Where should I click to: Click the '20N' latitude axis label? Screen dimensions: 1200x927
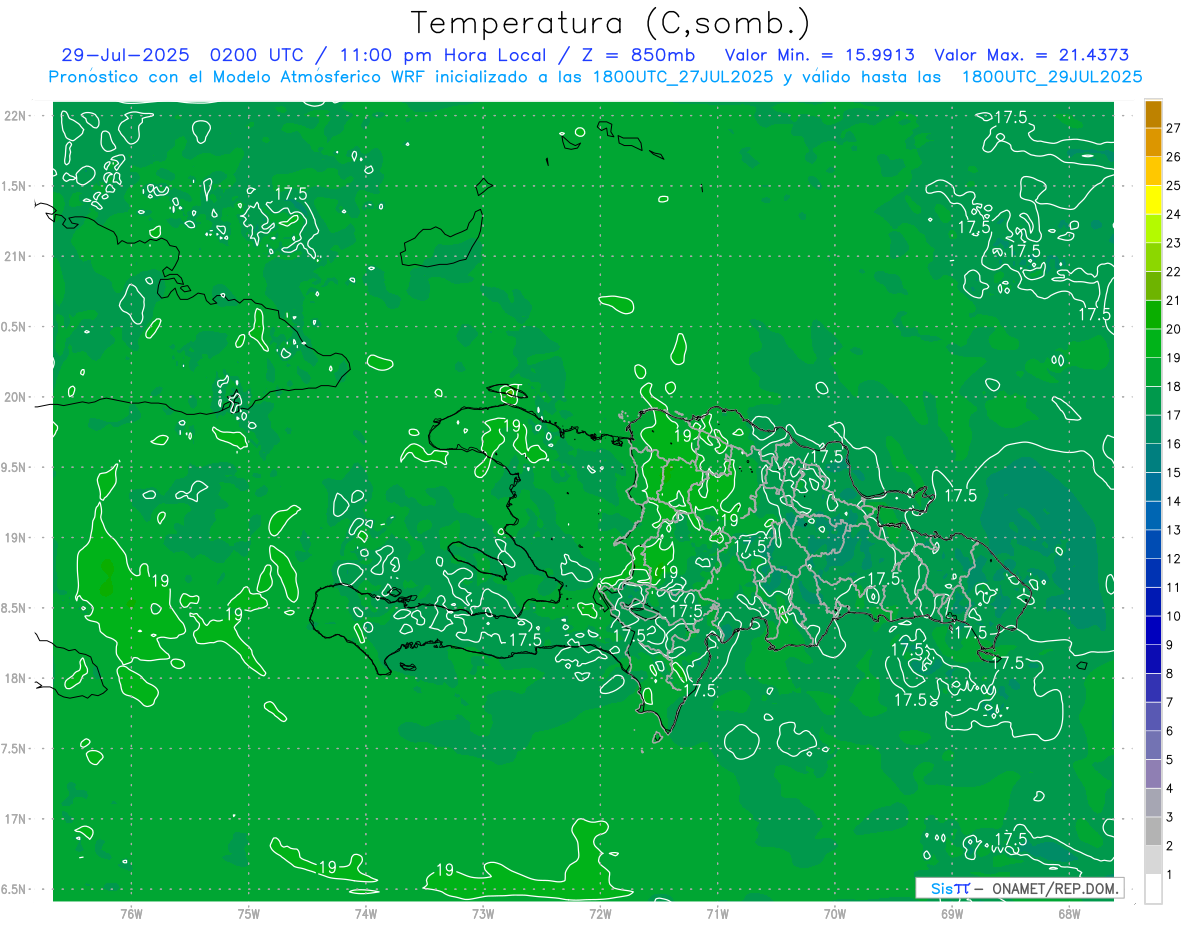tap(15, 397)
